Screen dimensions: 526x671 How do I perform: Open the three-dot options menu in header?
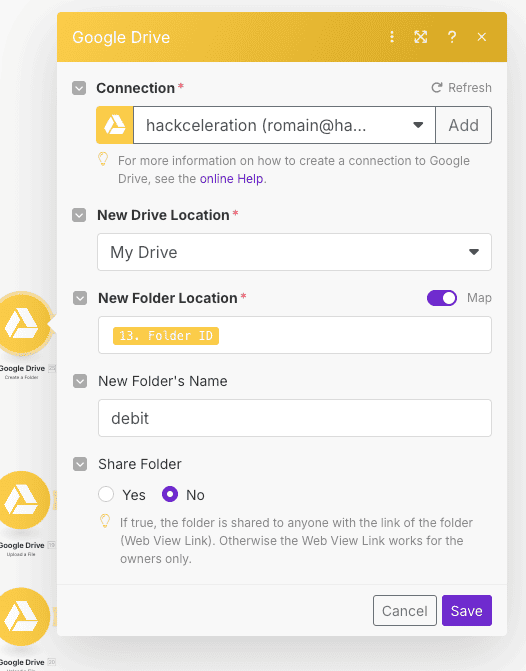point(392,37)
